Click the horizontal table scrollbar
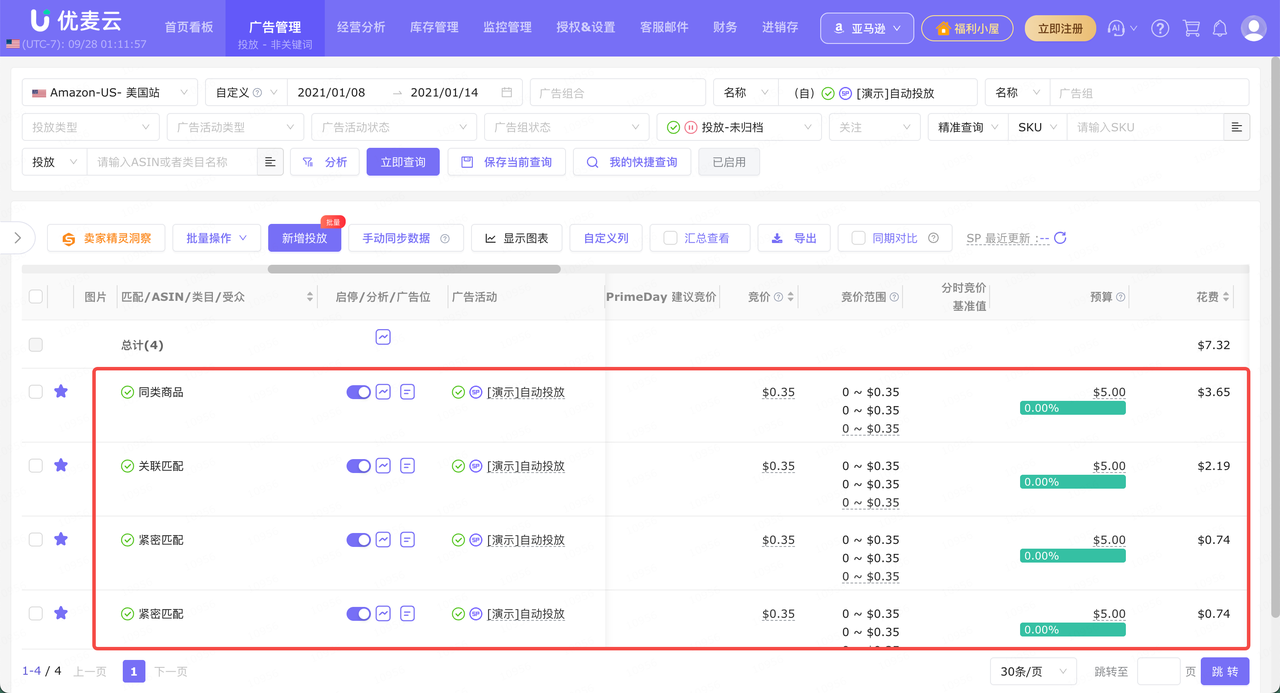 414,269
